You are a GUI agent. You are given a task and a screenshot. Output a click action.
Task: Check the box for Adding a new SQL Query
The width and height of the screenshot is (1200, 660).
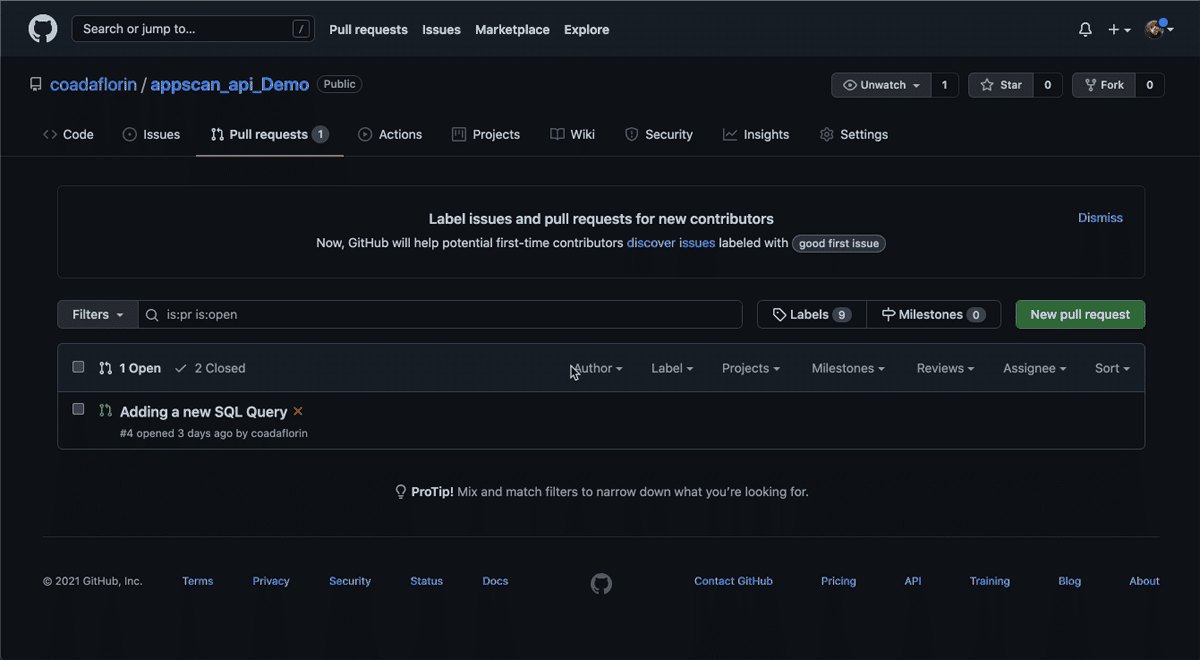pos(78,409)
